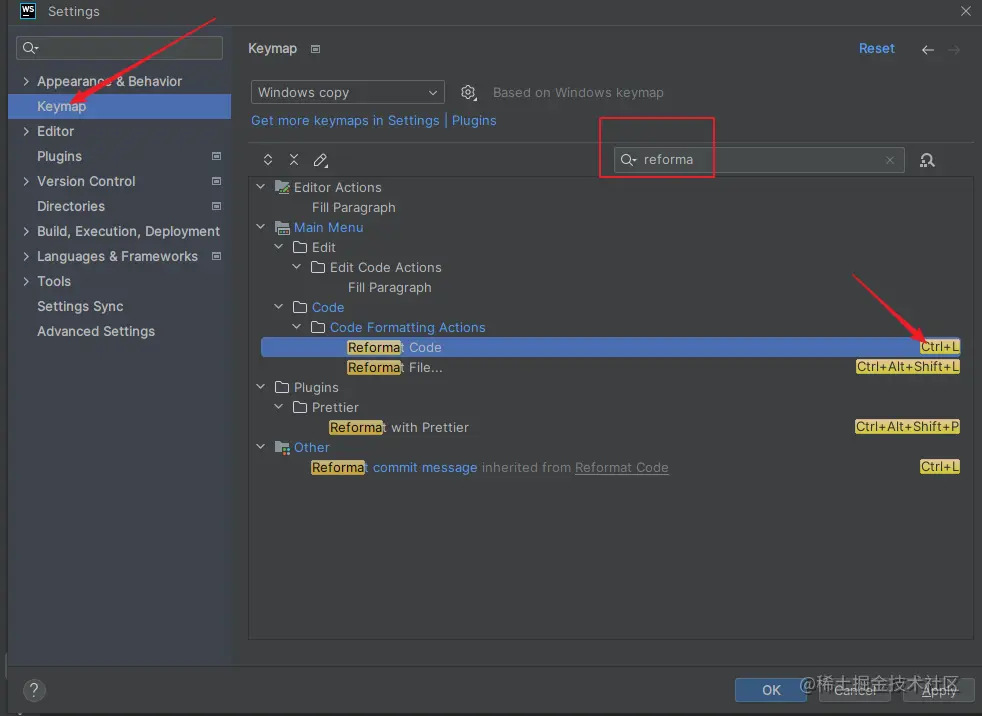Expand Appearance & Behavior settings category
The width and height of the screenshot is (982, 716).
coord(26,81)
